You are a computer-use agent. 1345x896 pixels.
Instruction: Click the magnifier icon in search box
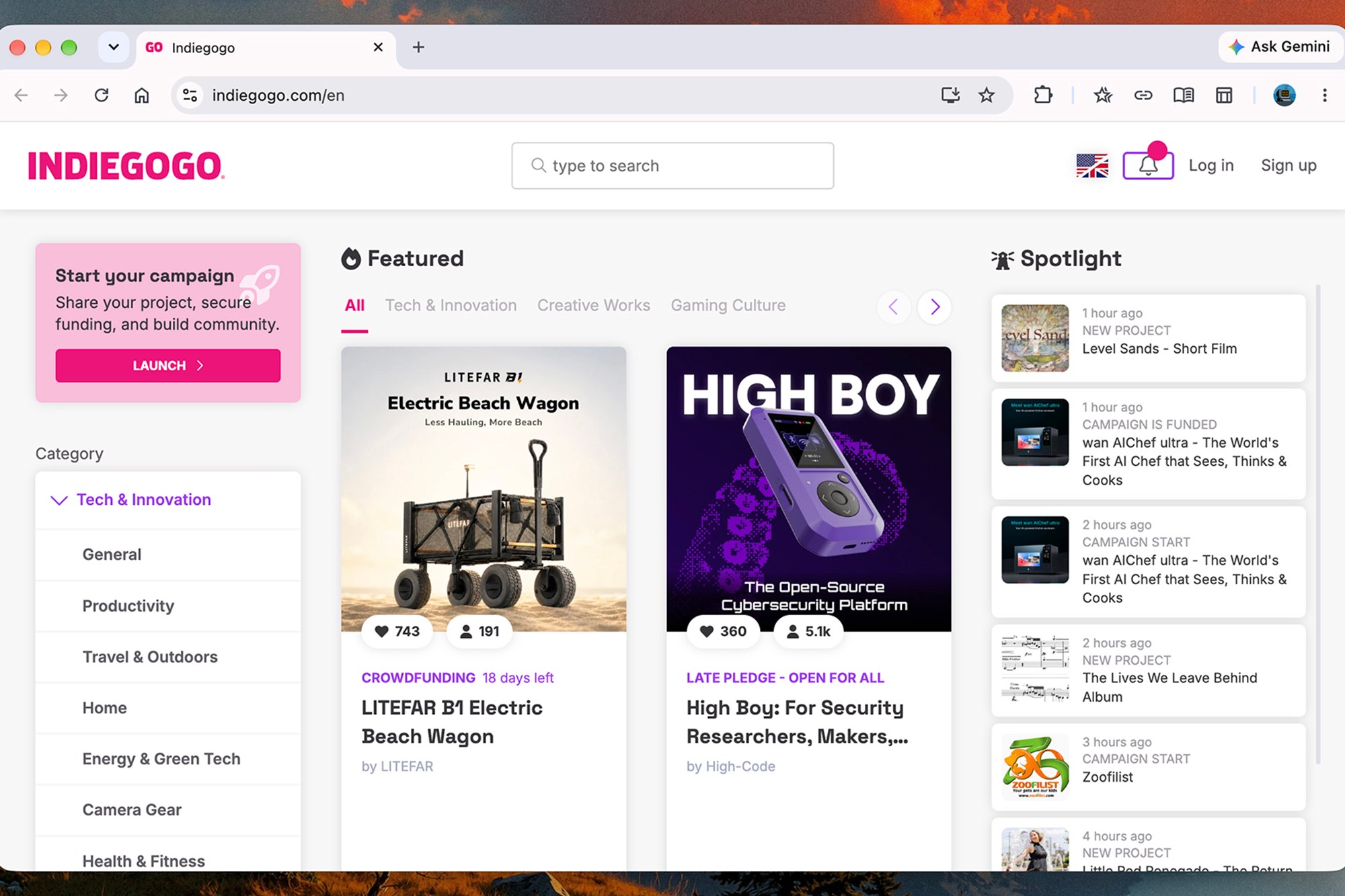point(538,165)
